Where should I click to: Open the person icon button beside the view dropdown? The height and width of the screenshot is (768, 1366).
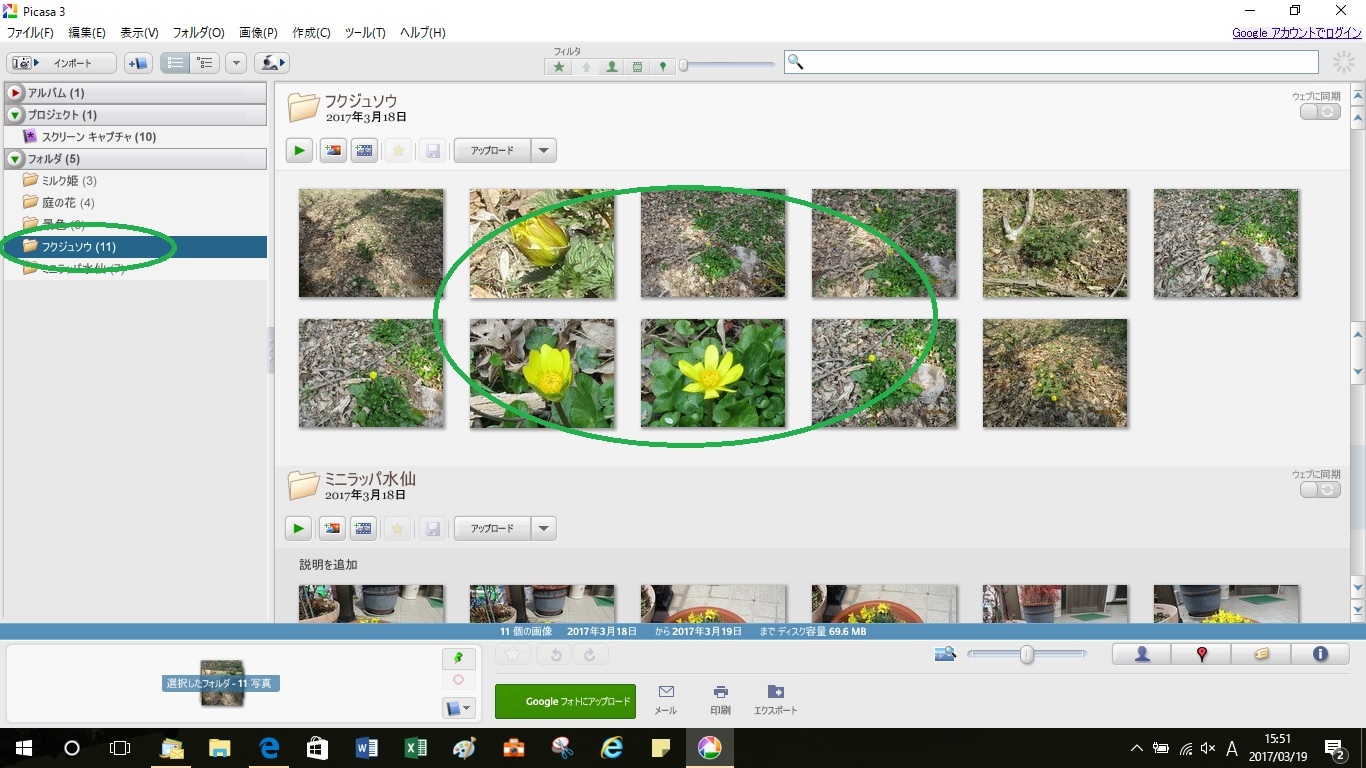272,63
